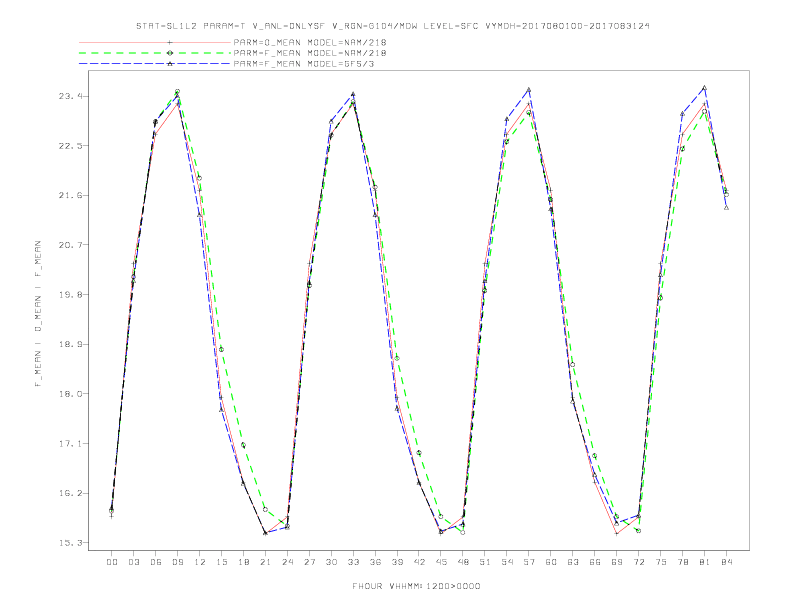The height and width of the screenshot is (612, 792).
Task: Click x-axis tick label 00
Action: point(112,562)
